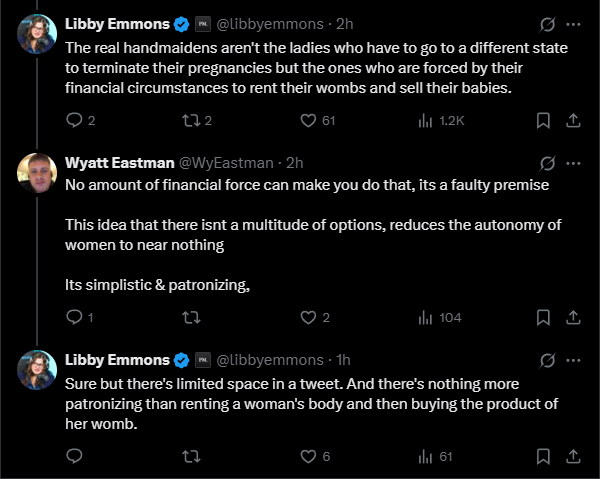
Task: Open more options on Libby's last reply
Action: 573,360
